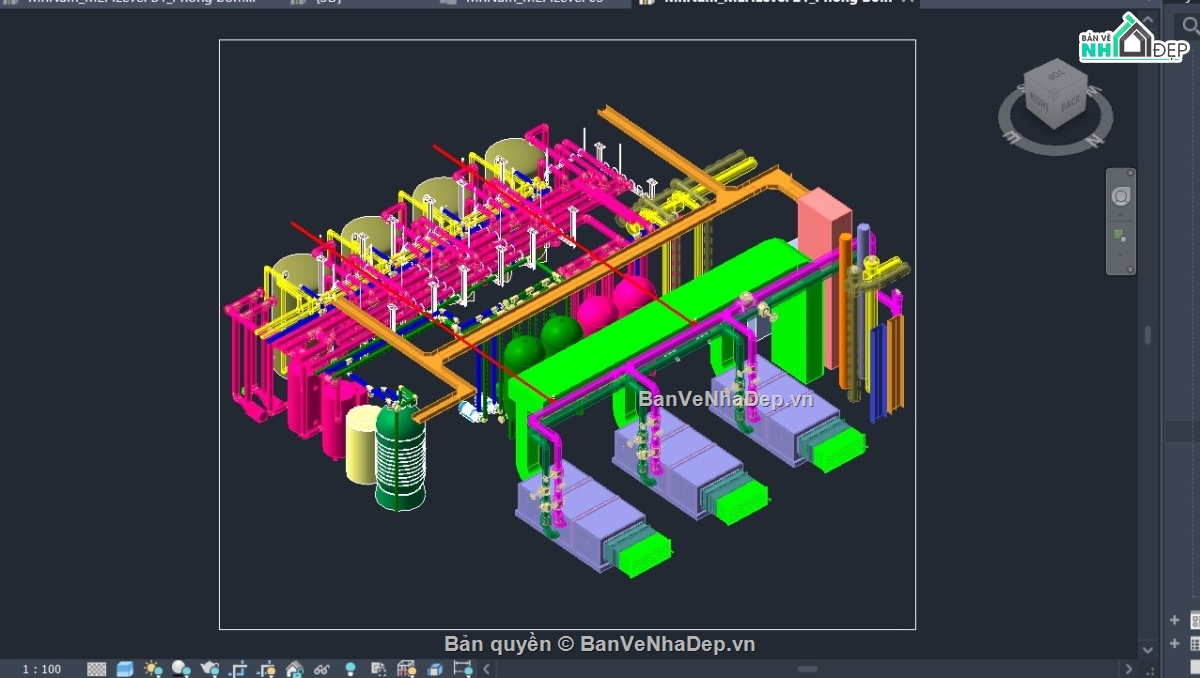
Task: Toggle the grid display icon in status bar
Action: point(97,669)
